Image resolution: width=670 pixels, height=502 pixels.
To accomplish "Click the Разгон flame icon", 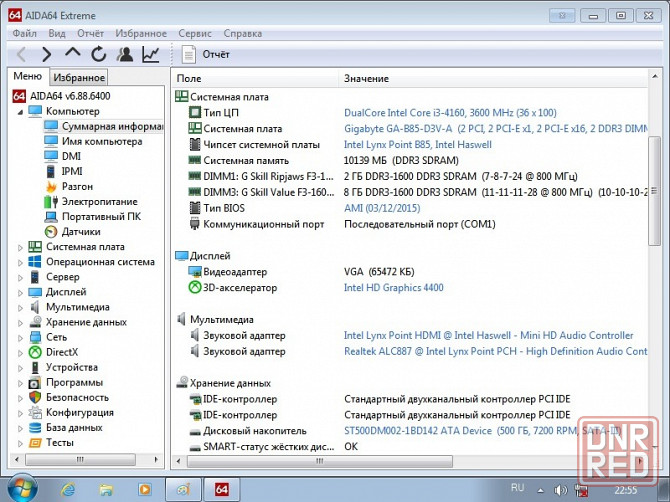I will 51,186.
